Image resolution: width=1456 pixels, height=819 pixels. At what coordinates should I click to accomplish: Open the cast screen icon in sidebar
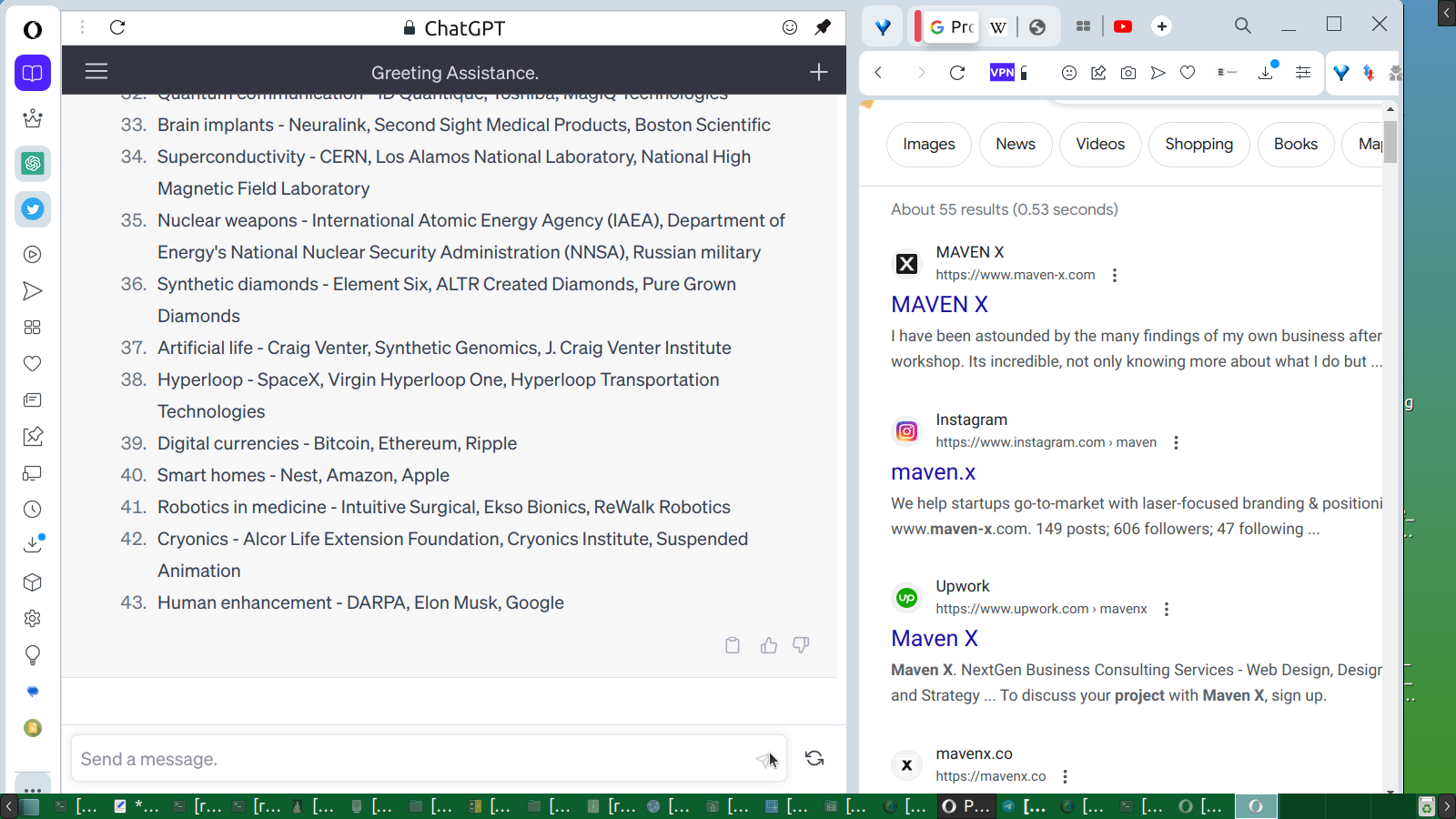[33, 473]
